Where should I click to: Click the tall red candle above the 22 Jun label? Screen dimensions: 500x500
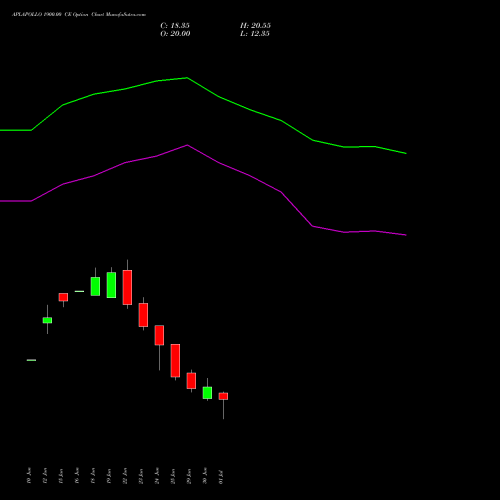point(127,287)
